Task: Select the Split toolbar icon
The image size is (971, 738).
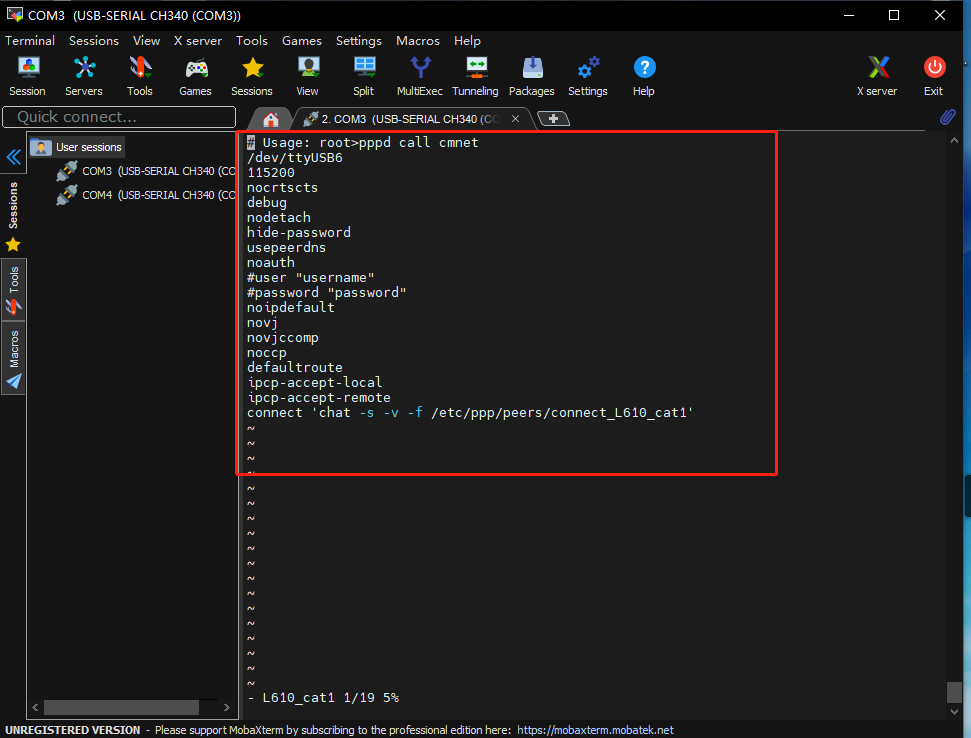Action: (x=364, y=76)
